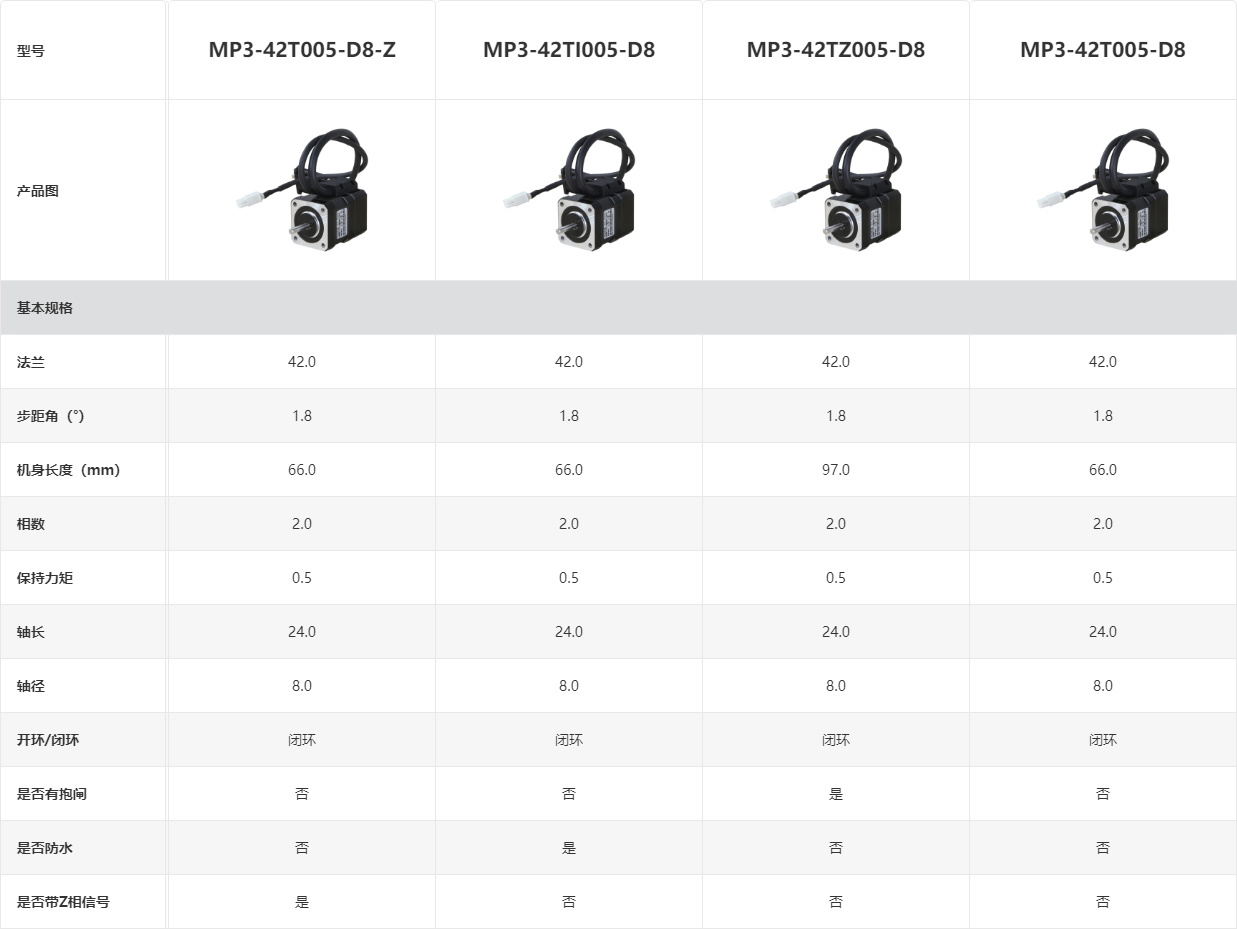
Task: Click 是 in the 是否防水 row
Action: (x=569, y=848)
